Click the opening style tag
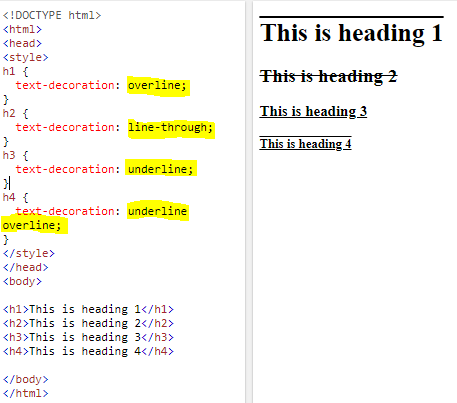This screenshot has width=457, height=403. 25,57
